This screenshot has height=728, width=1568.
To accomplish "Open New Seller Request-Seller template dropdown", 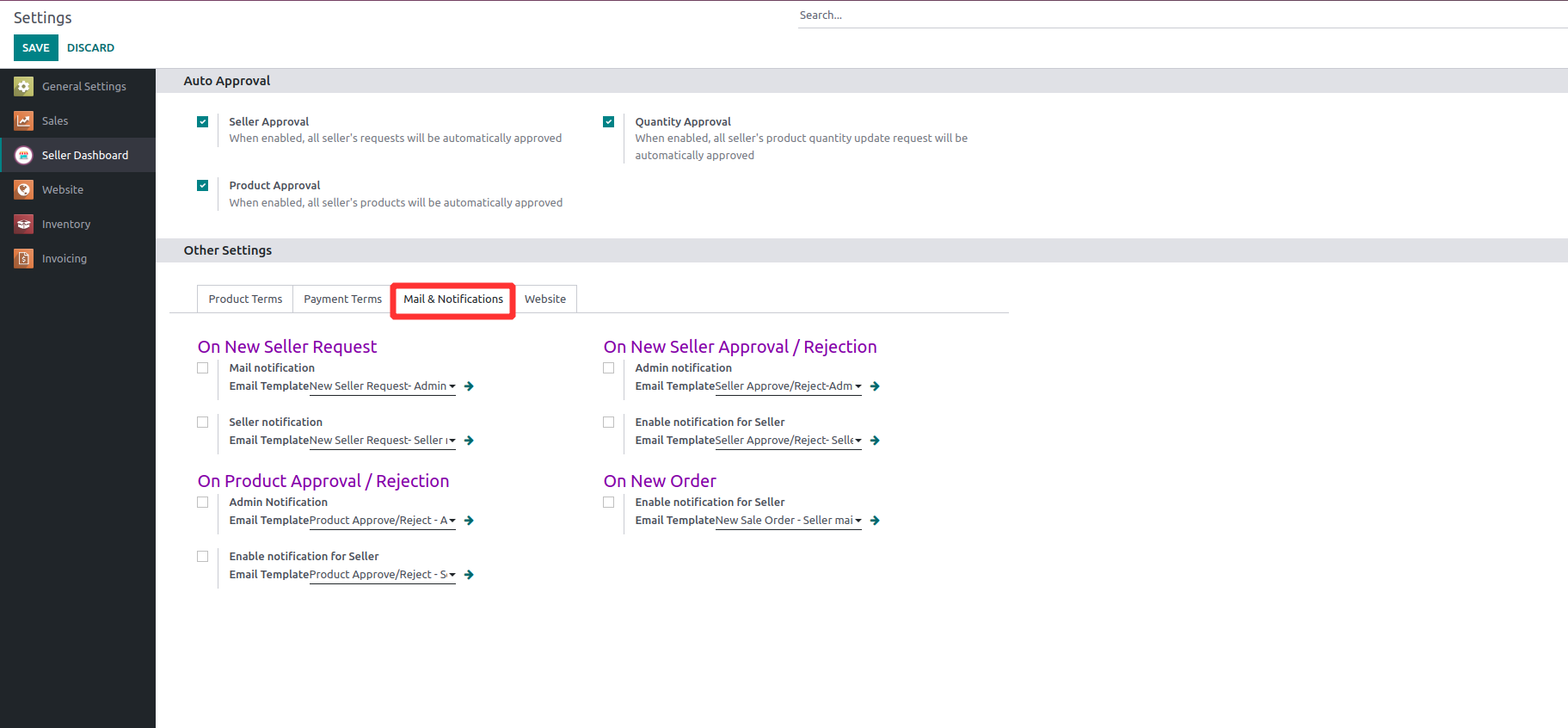I will [x=452, y=441].
